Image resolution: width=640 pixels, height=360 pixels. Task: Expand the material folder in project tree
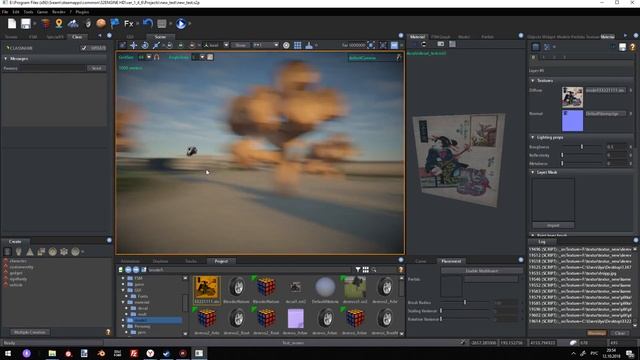pos(123,302)
